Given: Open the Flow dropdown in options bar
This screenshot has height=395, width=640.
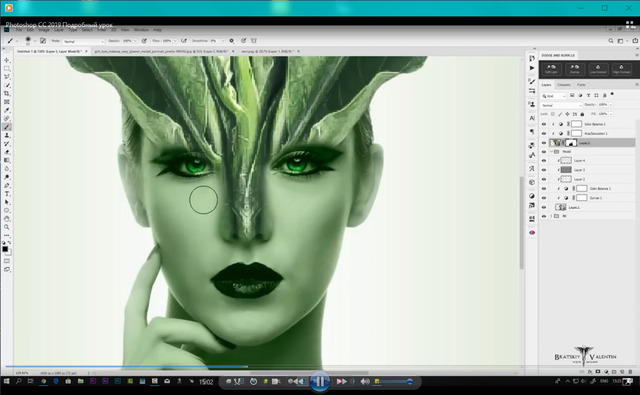Looking at the screenshot, I should click(175, 41).
